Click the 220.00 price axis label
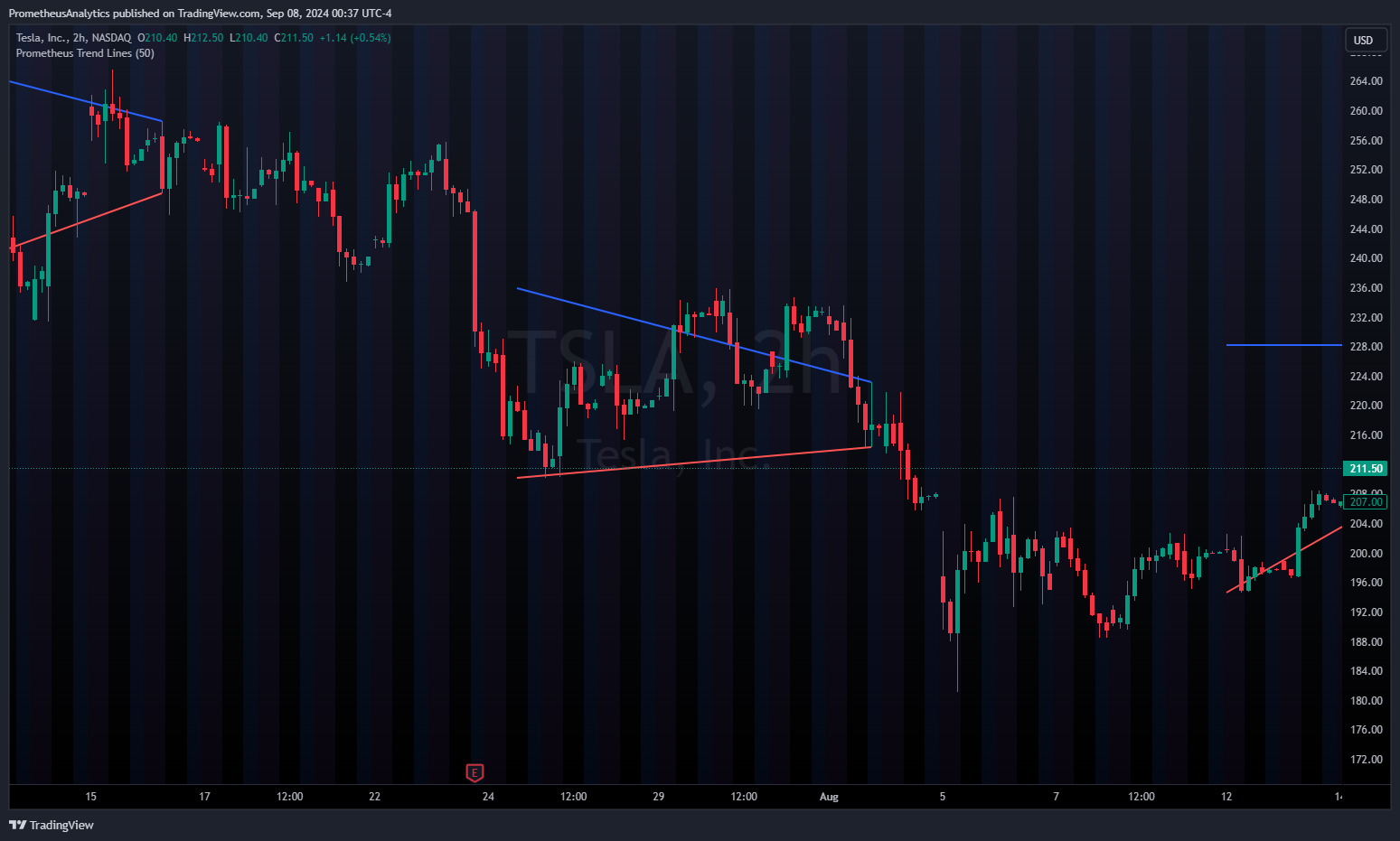1400x841 pixels. [1366, 406]
